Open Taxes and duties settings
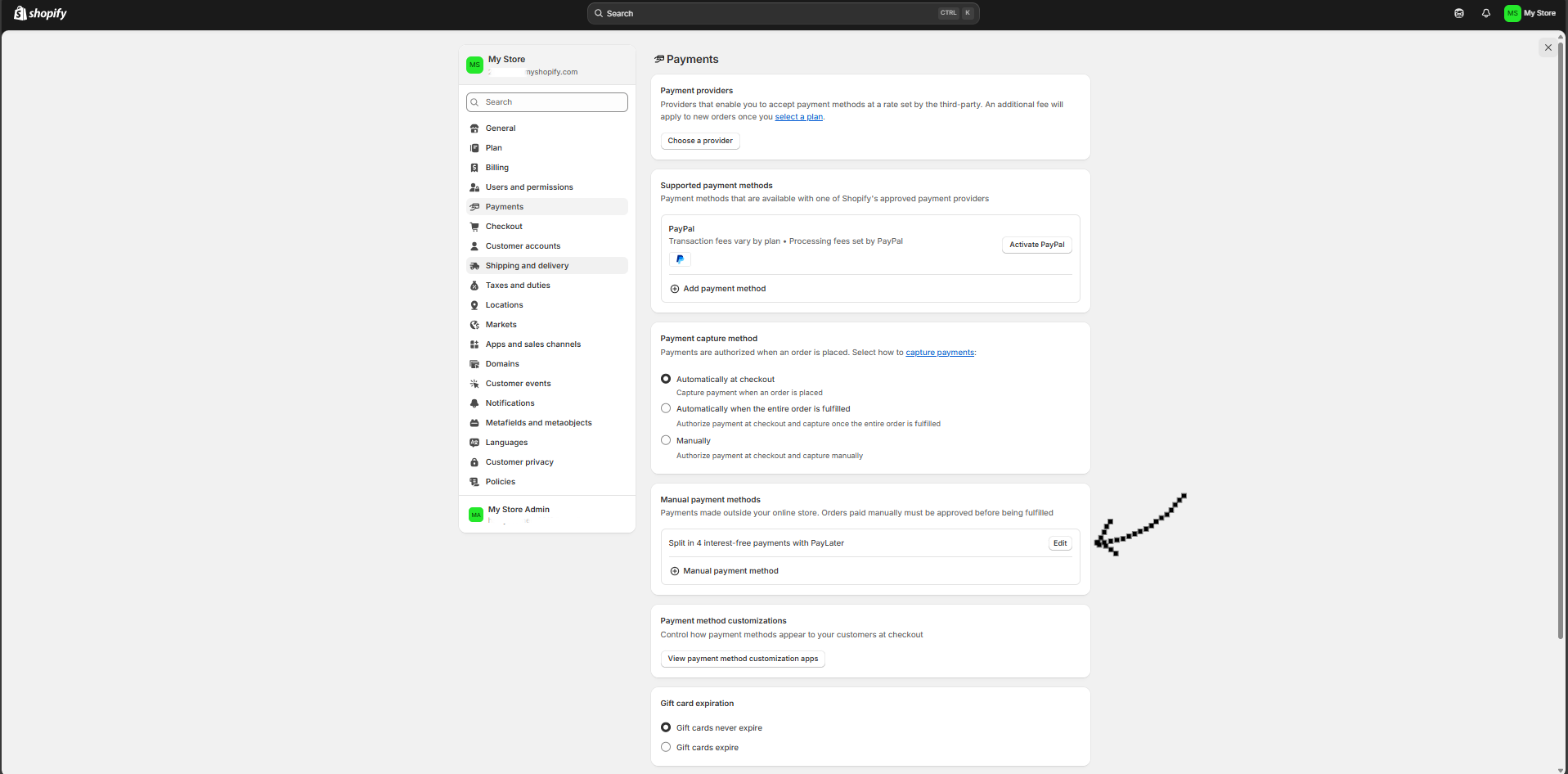Viewport: 1568px width, 774px height. [x=546, y=286]
